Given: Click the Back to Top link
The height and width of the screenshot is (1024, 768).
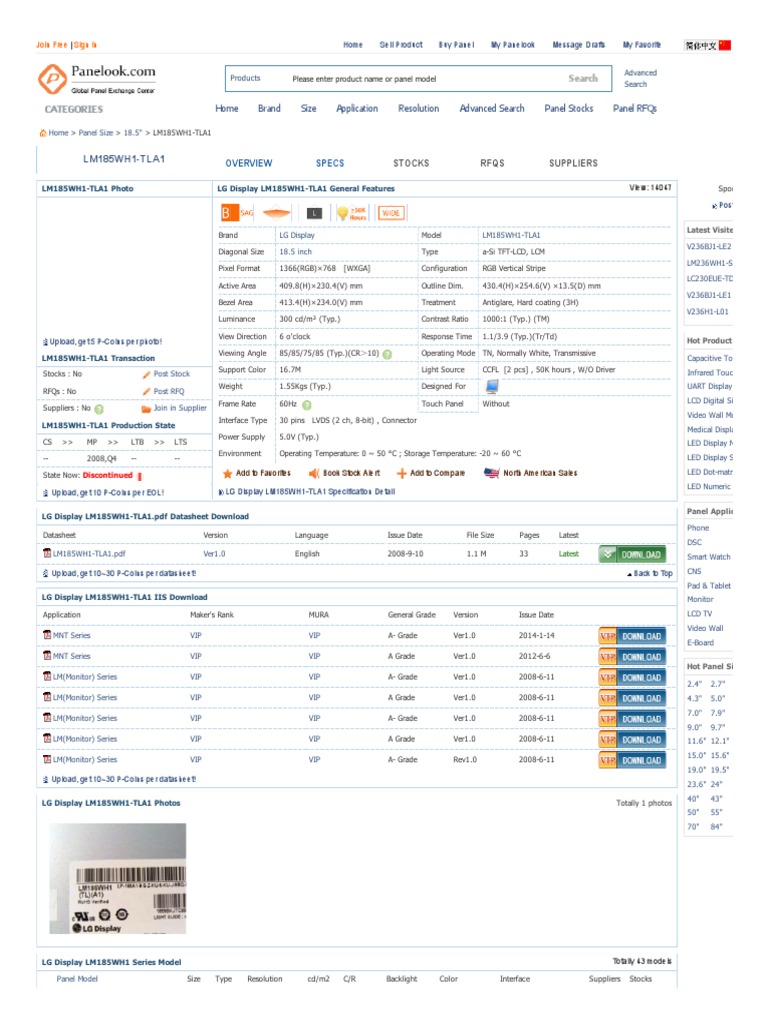Looking at the screenshot, I should point(650,573).
